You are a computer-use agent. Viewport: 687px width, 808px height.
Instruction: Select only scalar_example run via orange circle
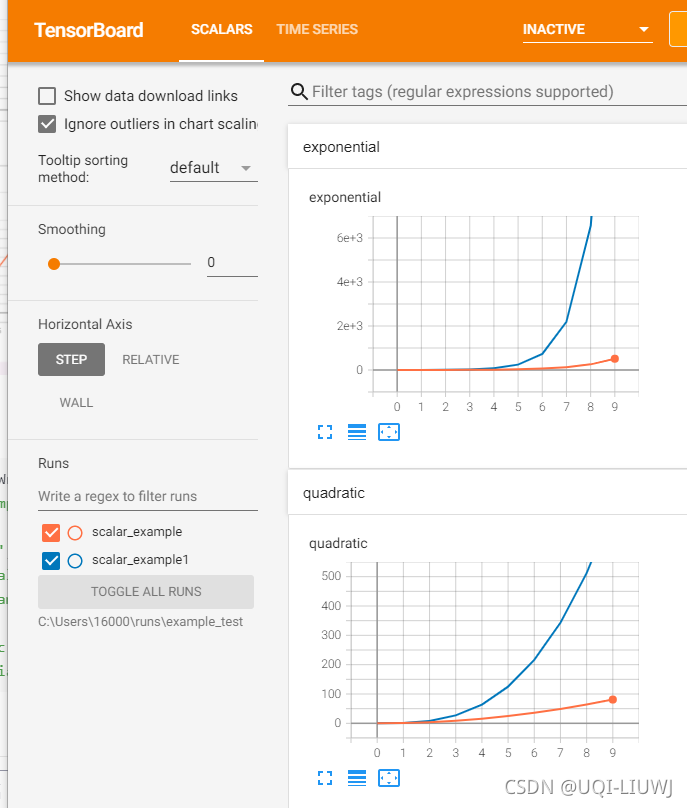[x=75, y=532]
